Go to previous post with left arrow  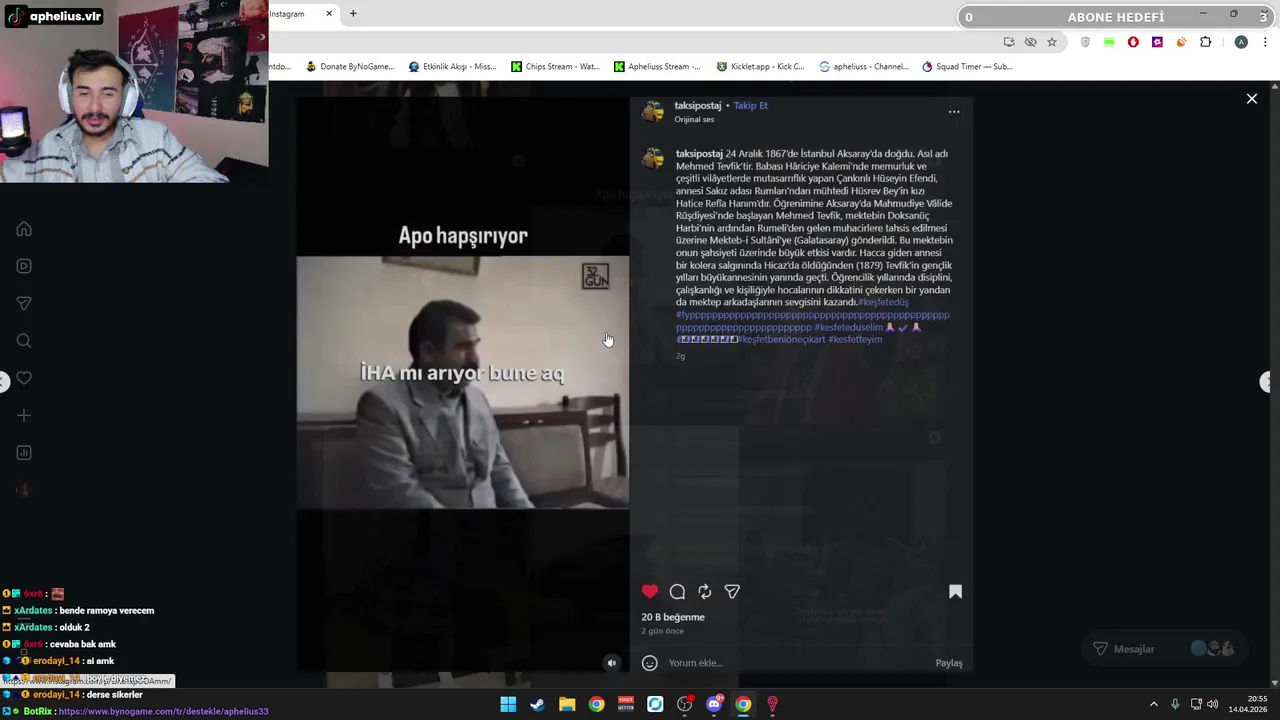point(4,382)
